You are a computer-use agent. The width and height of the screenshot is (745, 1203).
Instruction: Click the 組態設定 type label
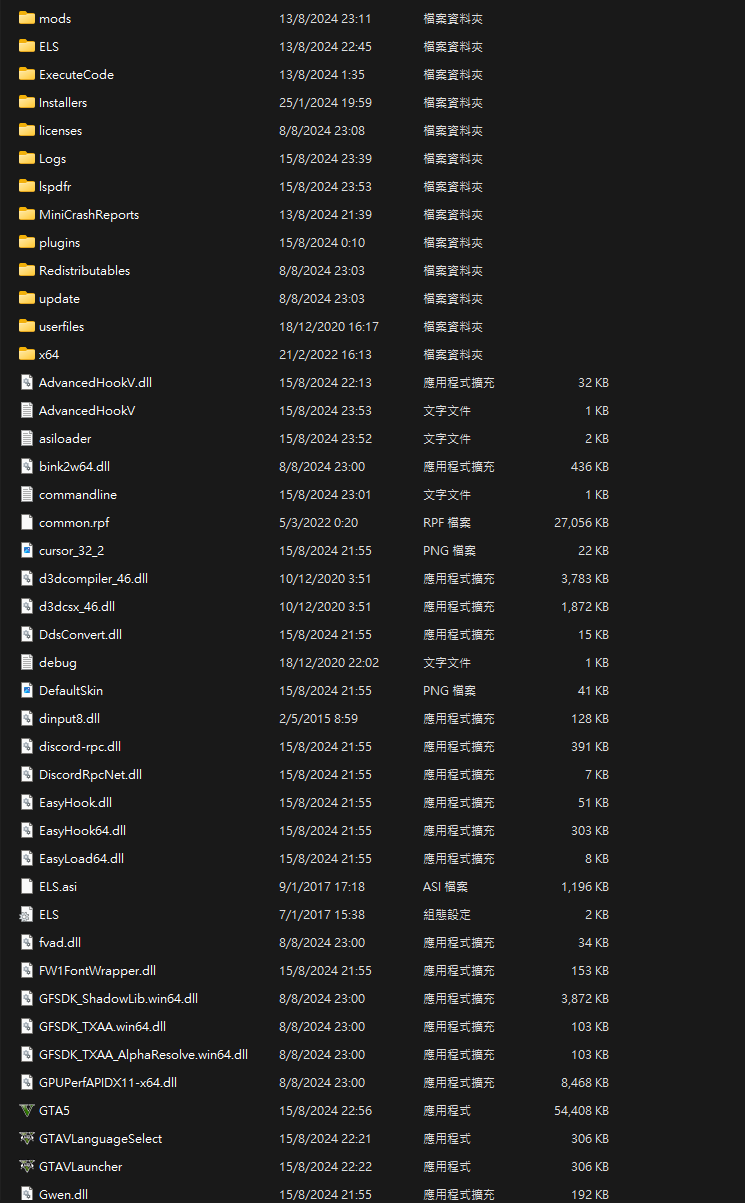pos(447,914)
